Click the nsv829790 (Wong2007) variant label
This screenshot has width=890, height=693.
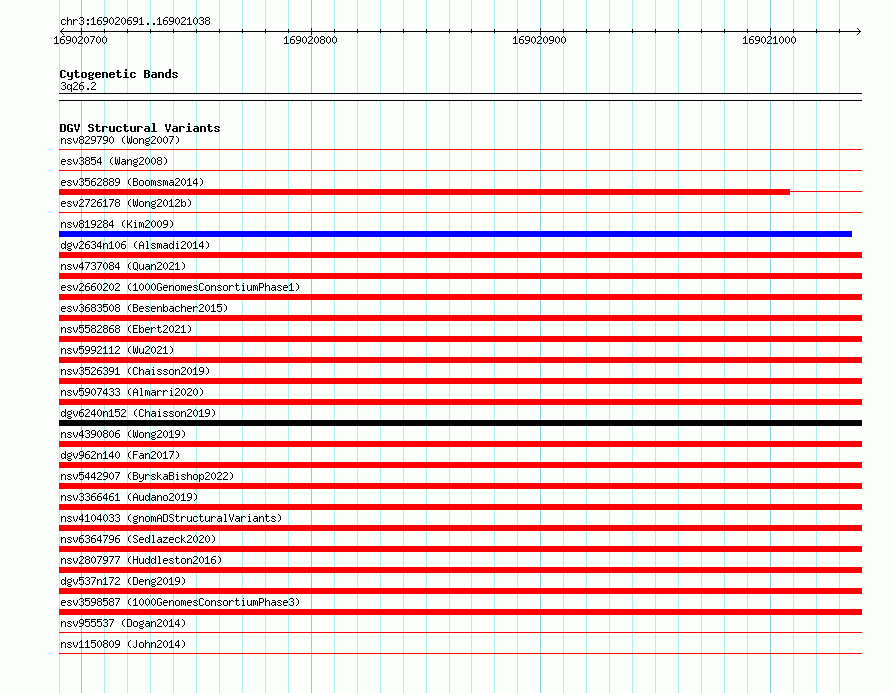coord(120,140)
